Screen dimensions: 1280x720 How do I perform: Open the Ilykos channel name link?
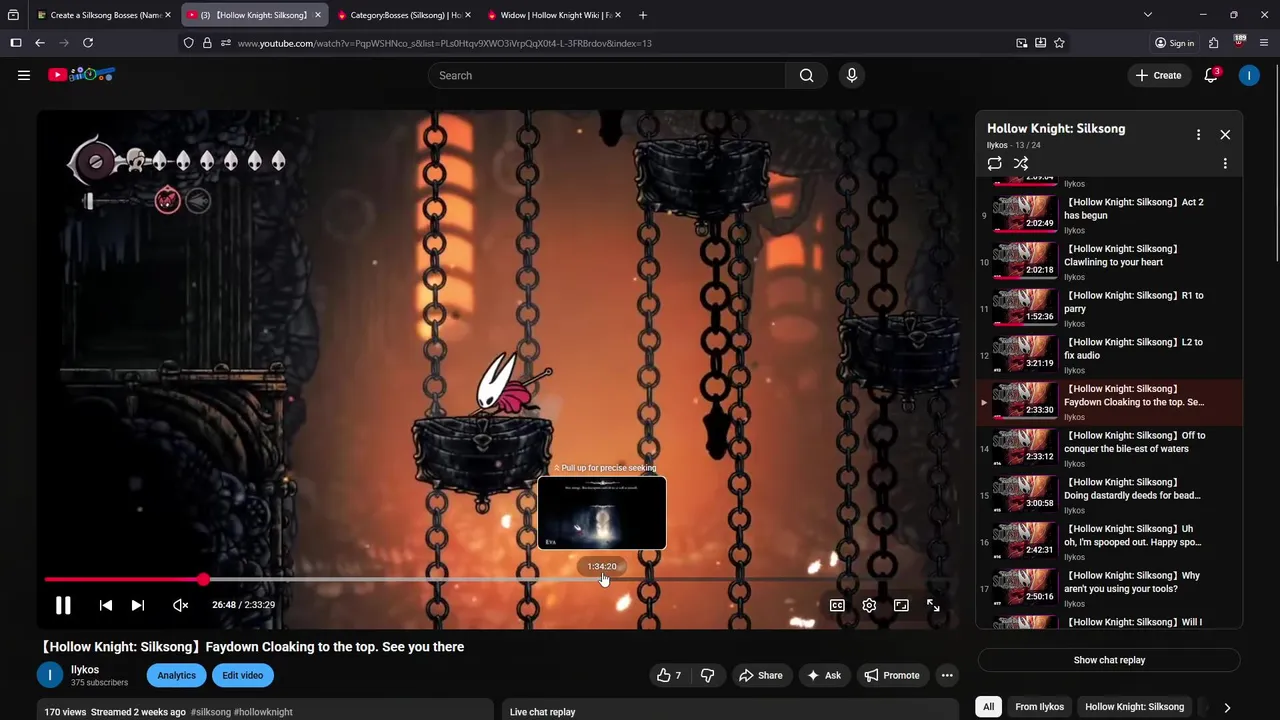tap(85, 669)
